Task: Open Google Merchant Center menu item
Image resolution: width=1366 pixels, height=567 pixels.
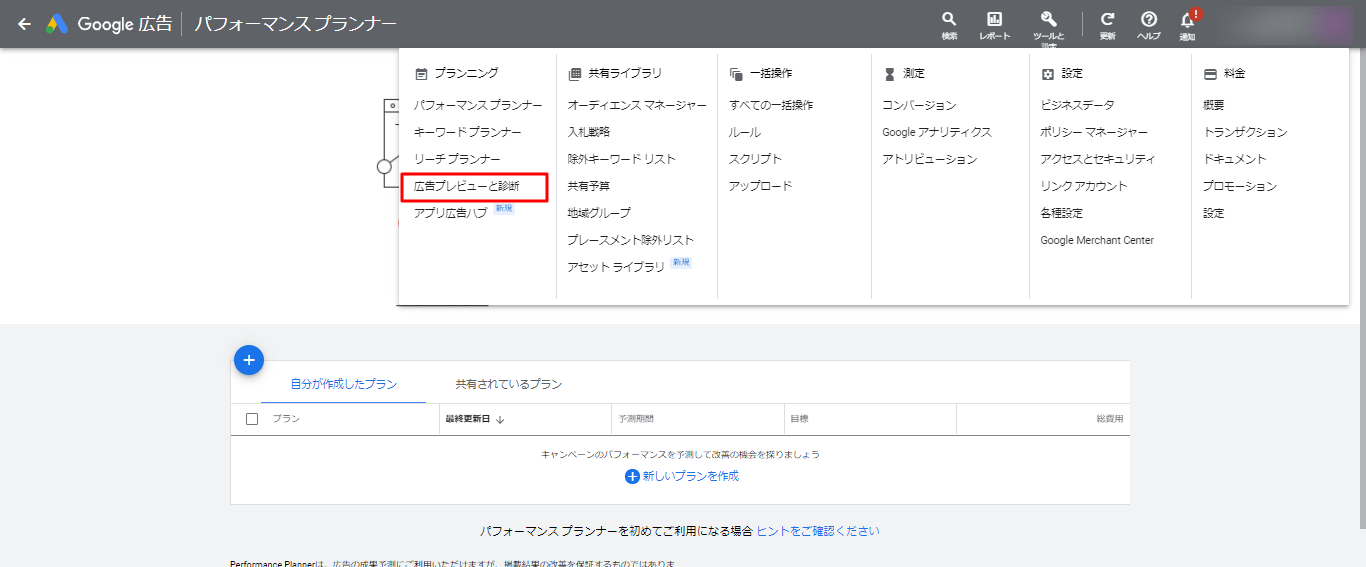Action: pyautogui.click(x=1097, y=240)
